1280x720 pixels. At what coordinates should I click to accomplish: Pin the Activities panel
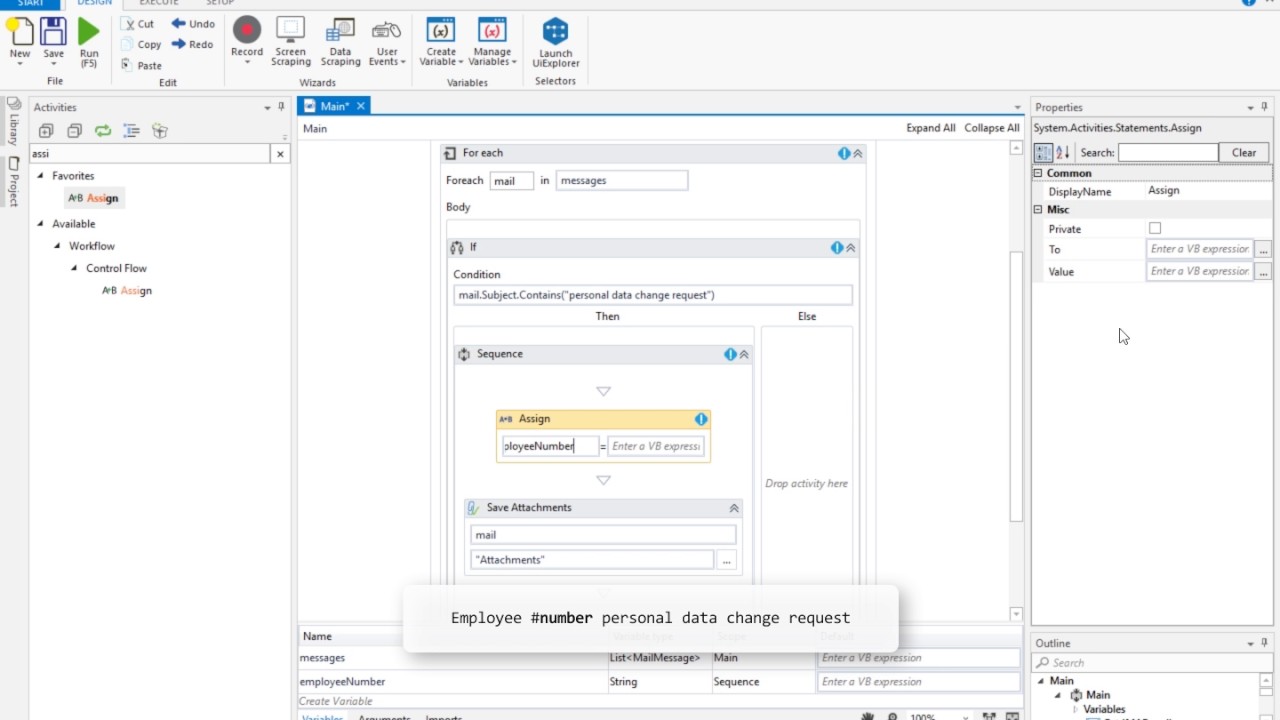[x=282, y=107]
